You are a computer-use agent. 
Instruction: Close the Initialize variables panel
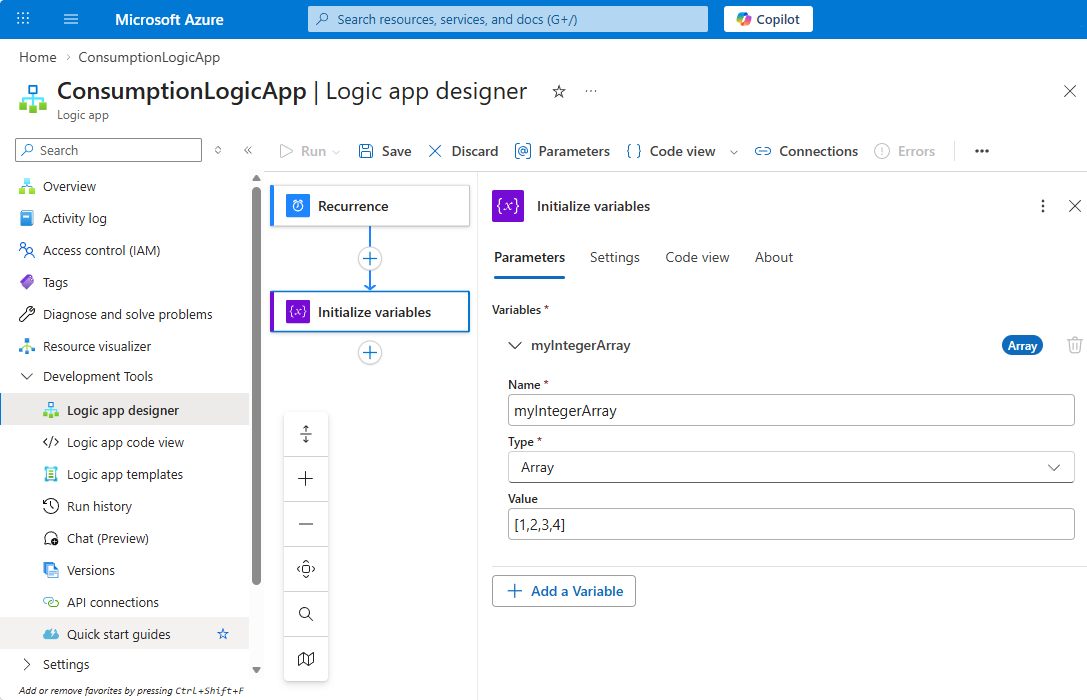(1075, 206)
